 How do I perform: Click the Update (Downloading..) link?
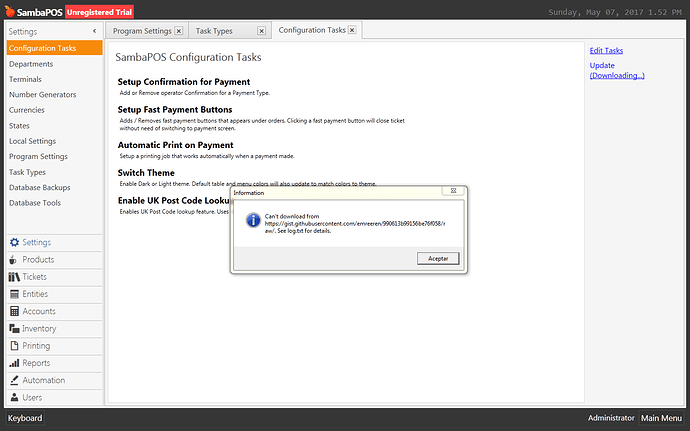617,70
